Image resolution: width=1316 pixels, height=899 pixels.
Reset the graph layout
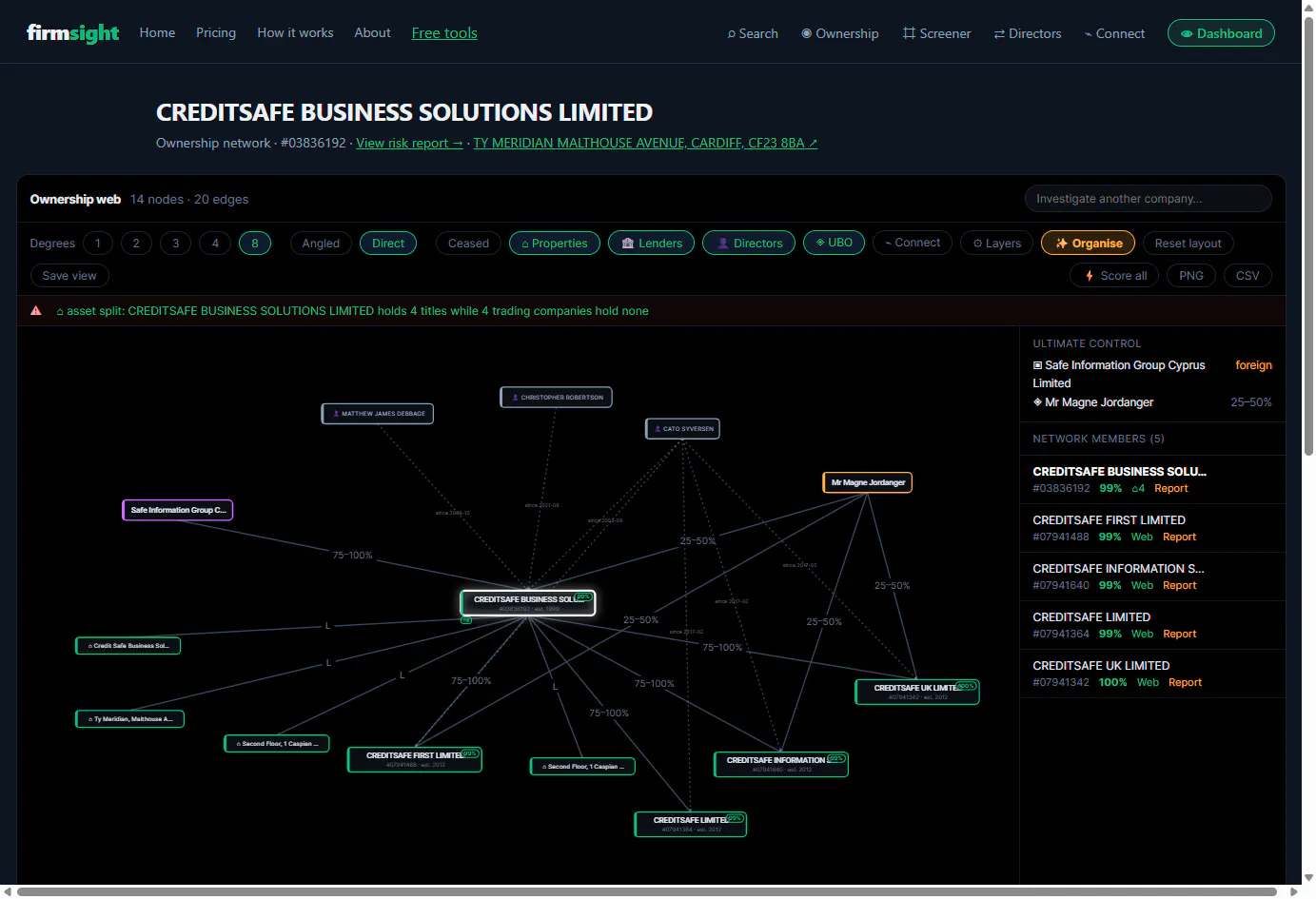tap(1188, 244)
